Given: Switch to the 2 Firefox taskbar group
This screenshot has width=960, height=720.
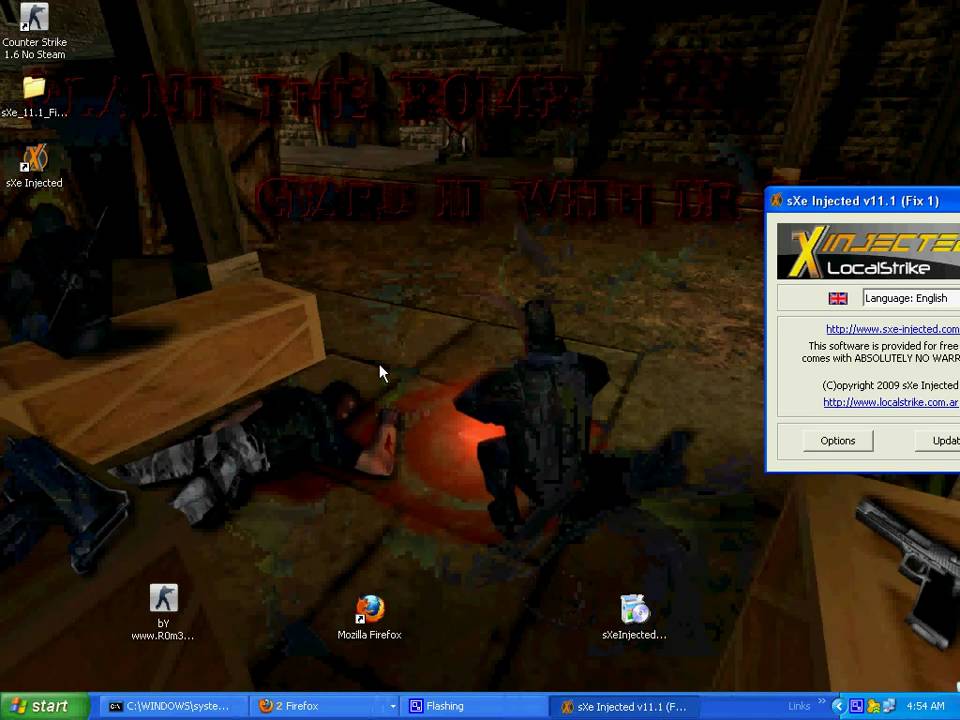Looking at the screenshot, I should click(318, 707).
